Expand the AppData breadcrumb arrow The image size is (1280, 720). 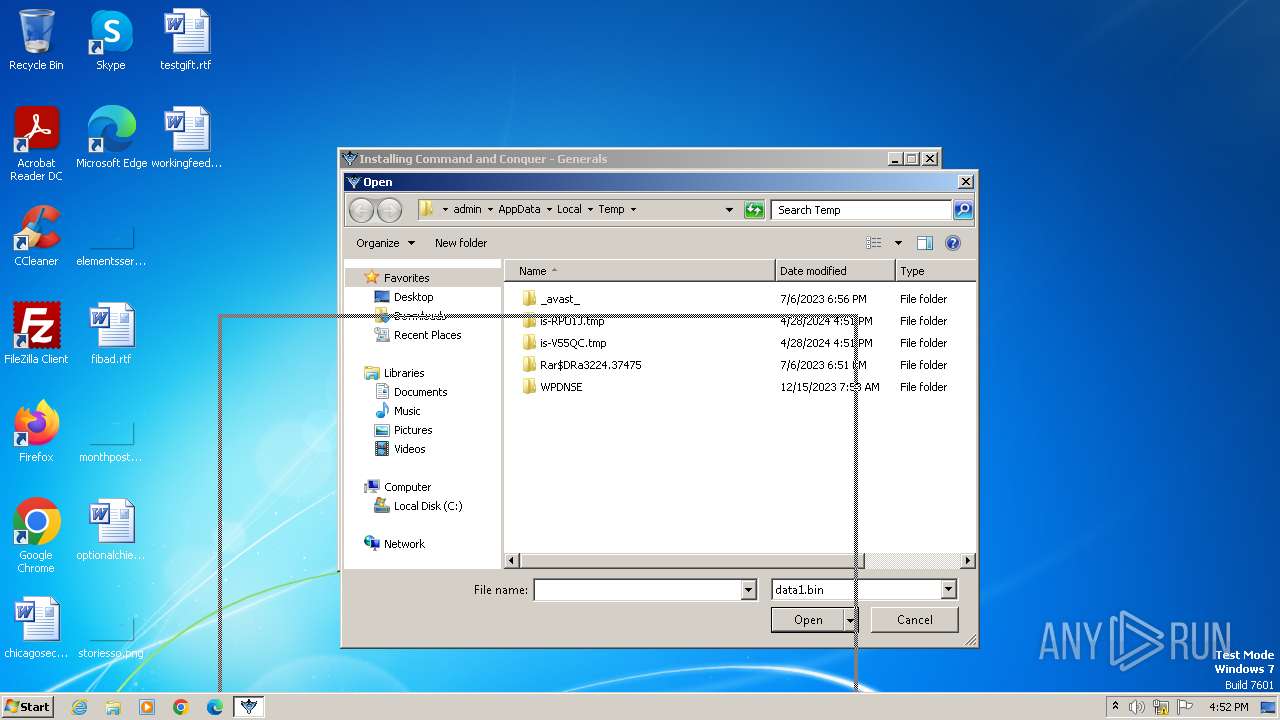549,210
